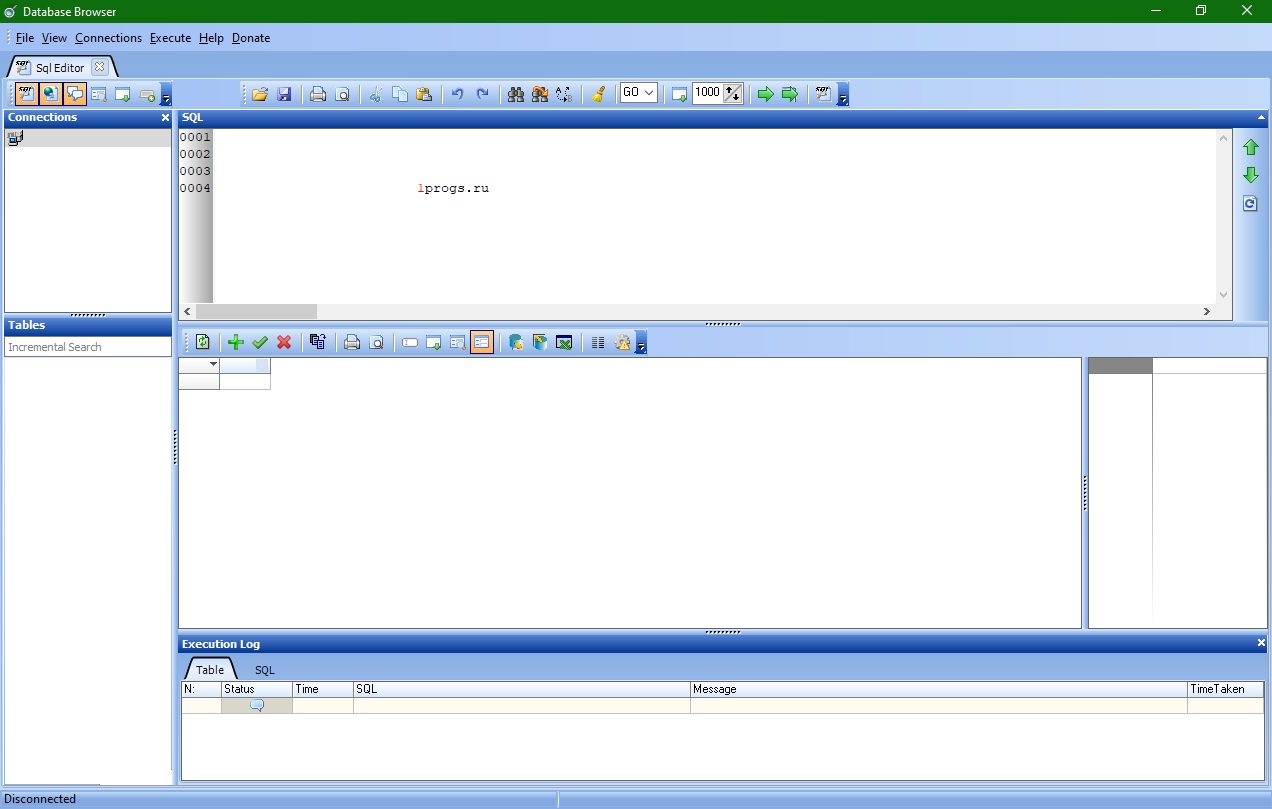Open the View menu

pyautogui.click(x=54, y=38)
